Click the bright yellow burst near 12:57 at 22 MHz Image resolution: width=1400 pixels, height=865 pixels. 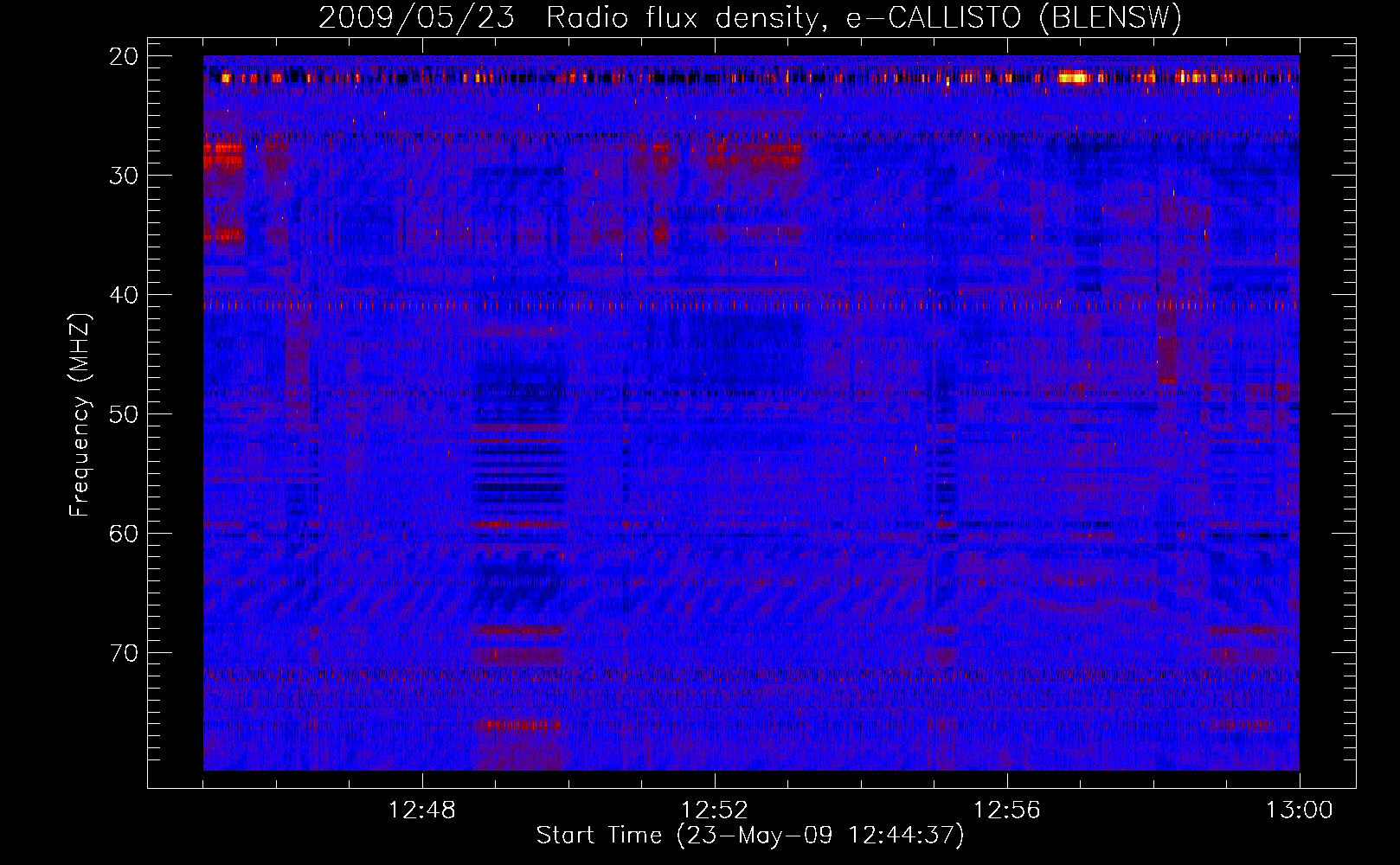coord(1073,78)
